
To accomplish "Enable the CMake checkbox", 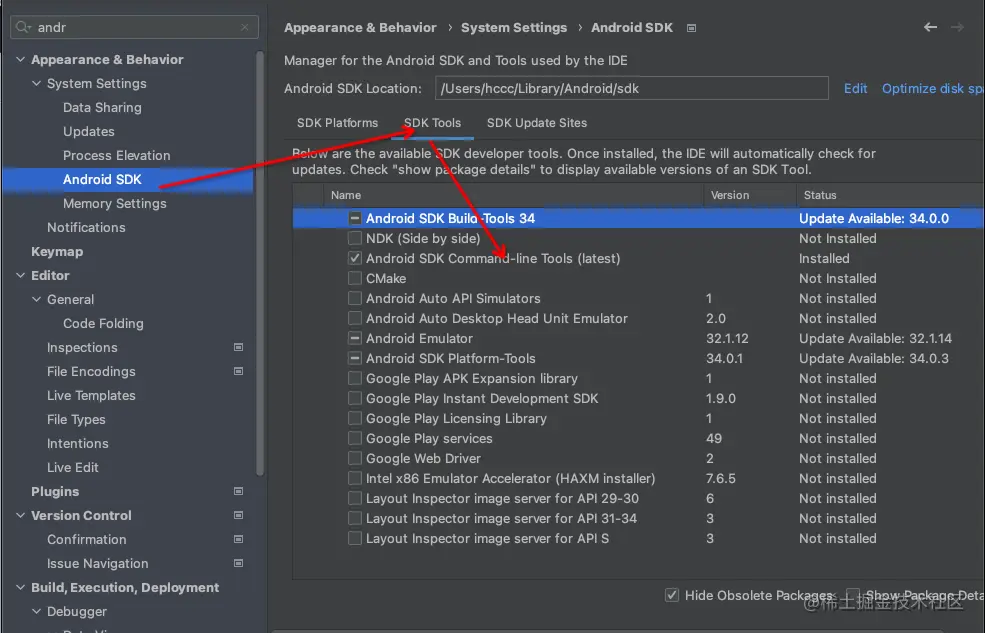I will 355,278.
